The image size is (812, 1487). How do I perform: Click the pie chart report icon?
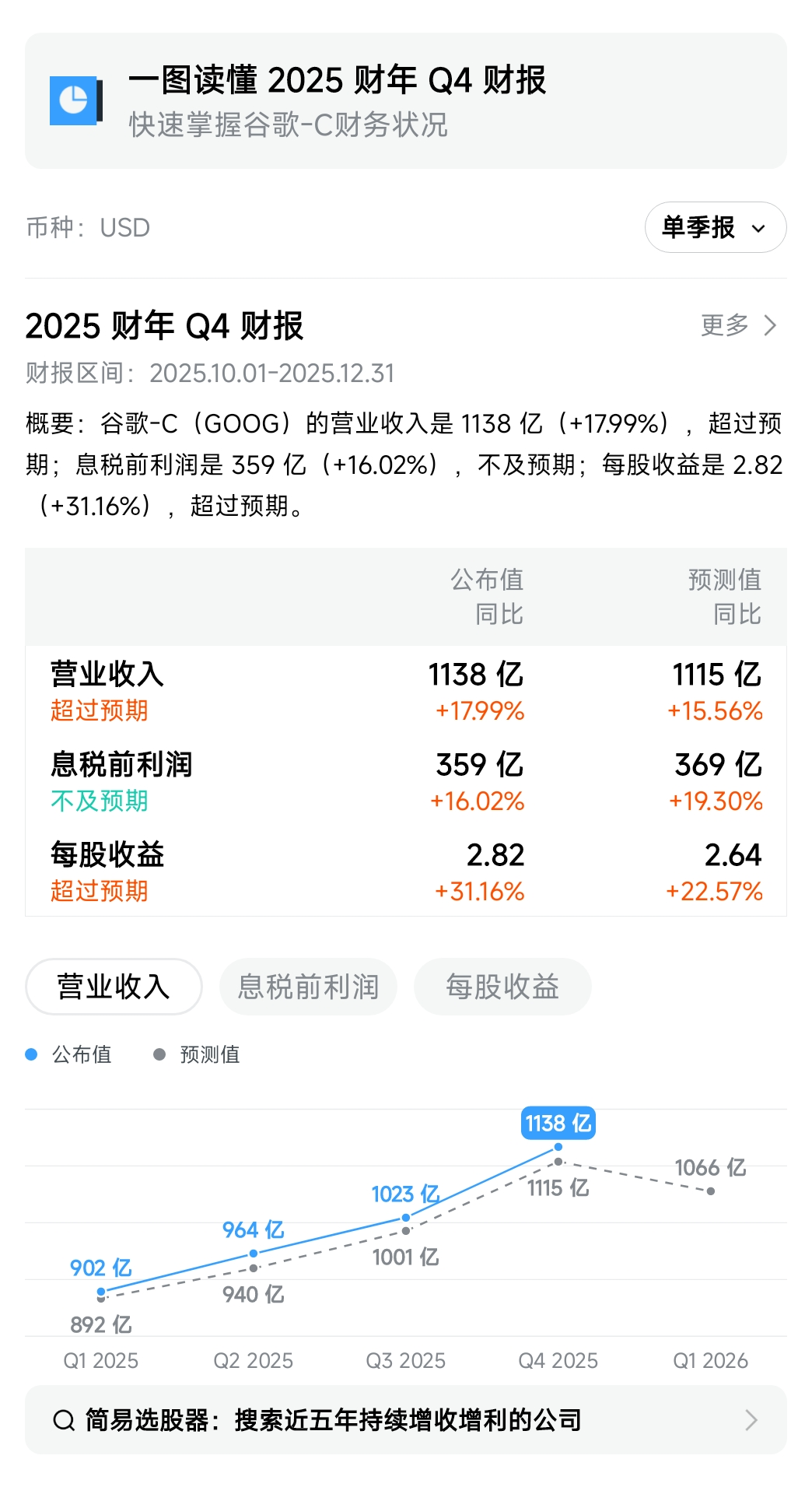point(75,100)
